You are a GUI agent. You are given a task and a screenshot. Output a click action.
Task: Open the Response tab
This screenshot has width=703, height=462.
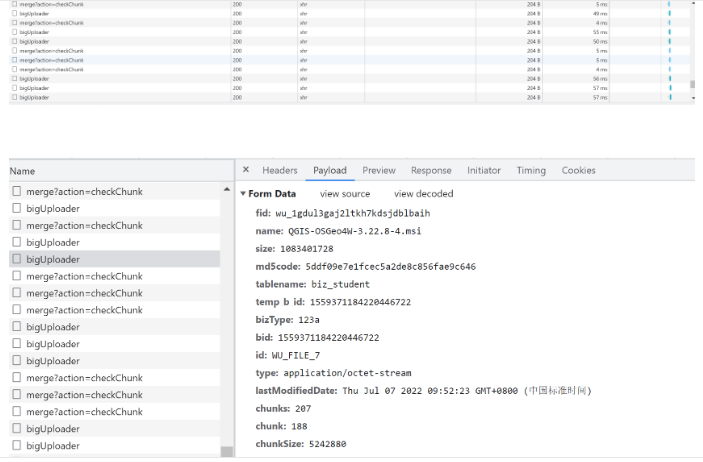431,170
